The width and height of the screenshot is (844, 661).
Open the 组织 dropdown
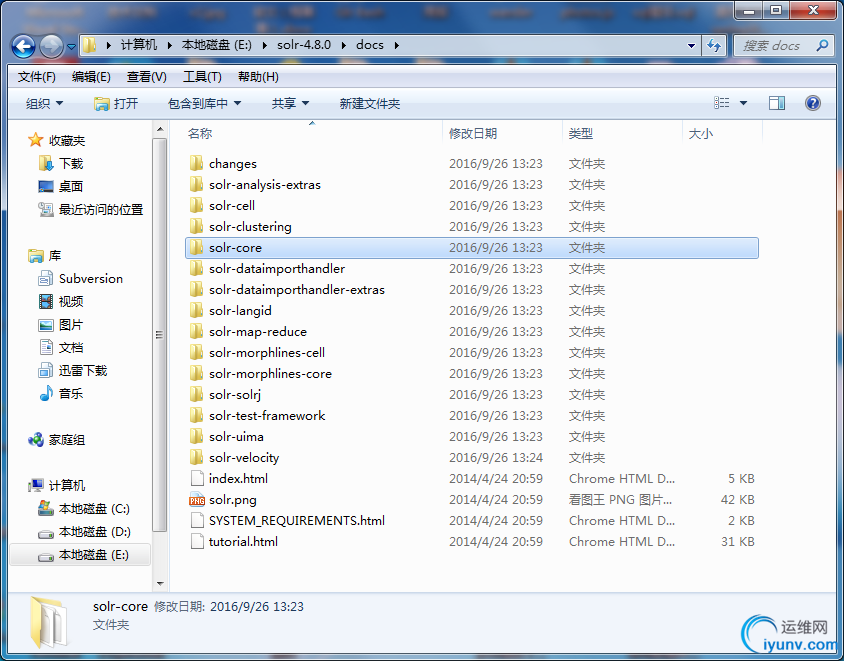click(x=44, y=103)
